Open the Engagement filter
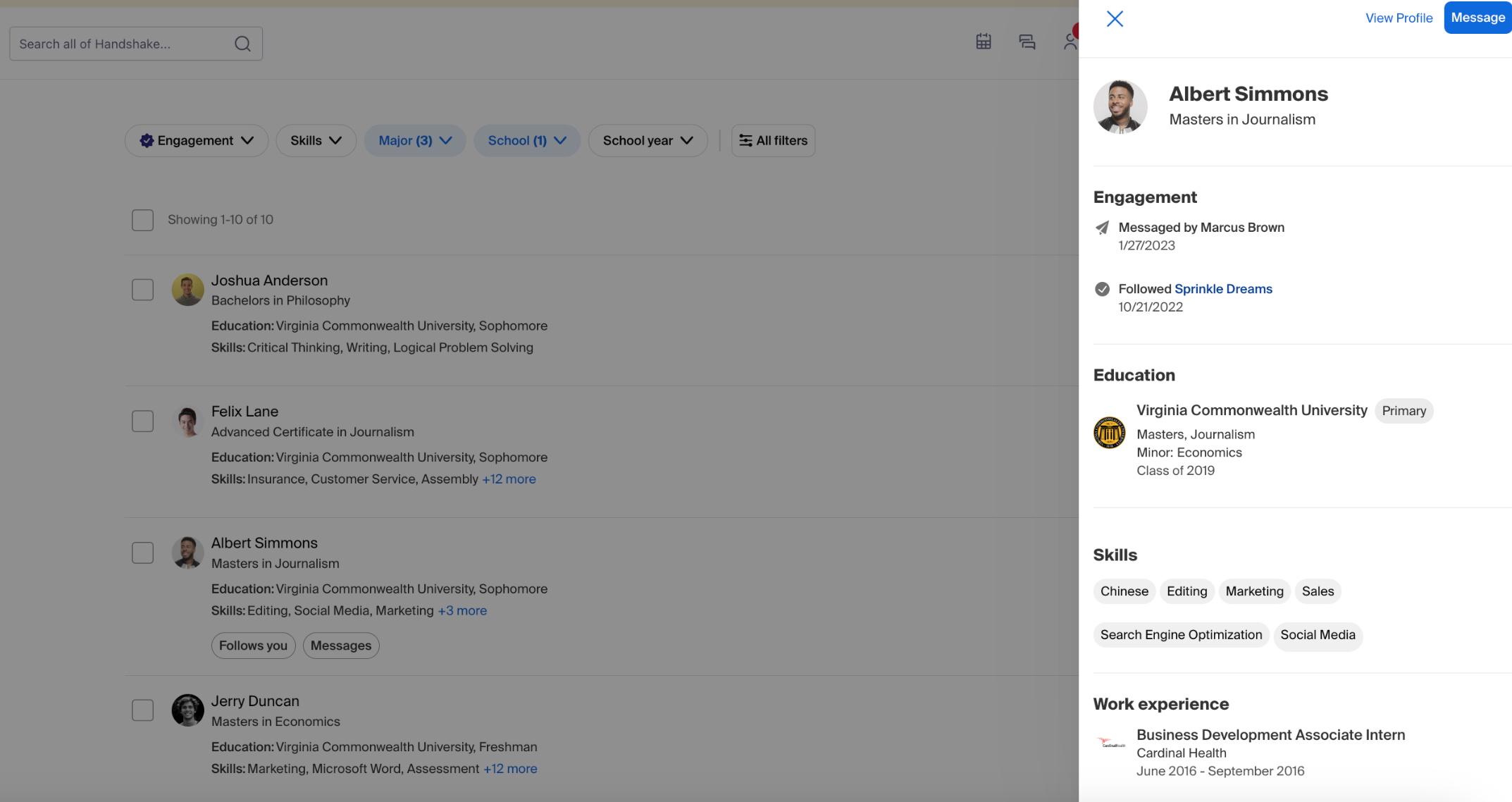Viewport: 1512px width, 802px height. (x=196, y=140)
